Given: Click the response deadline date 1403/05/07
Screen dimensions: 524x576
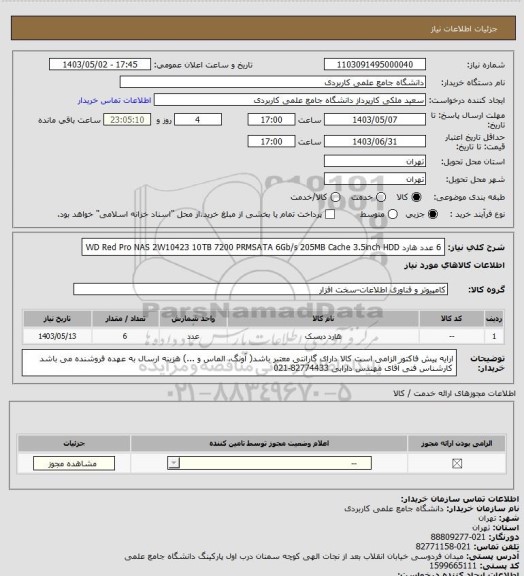Looking at the screenshot, I should [x=375, y=120].
